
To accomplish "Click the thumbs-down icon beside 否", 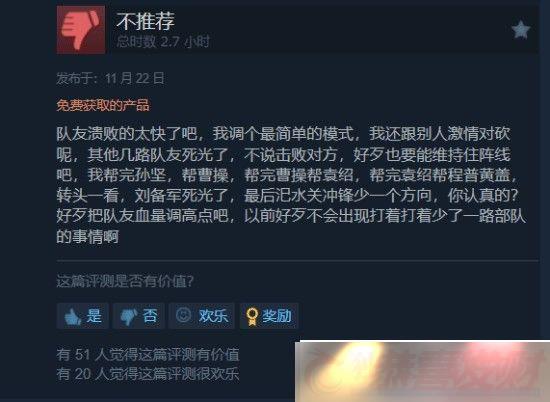I will (129, 316).
